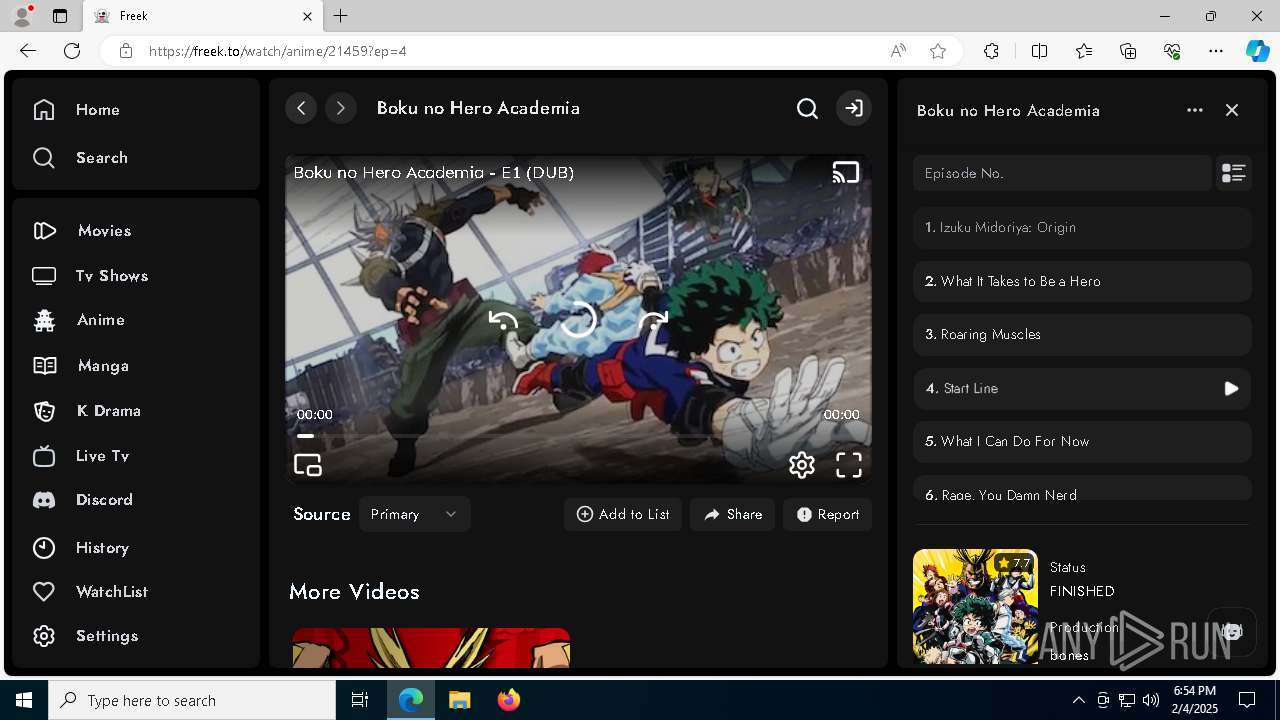Open File Explorer from taskbar

coord(459,700)
